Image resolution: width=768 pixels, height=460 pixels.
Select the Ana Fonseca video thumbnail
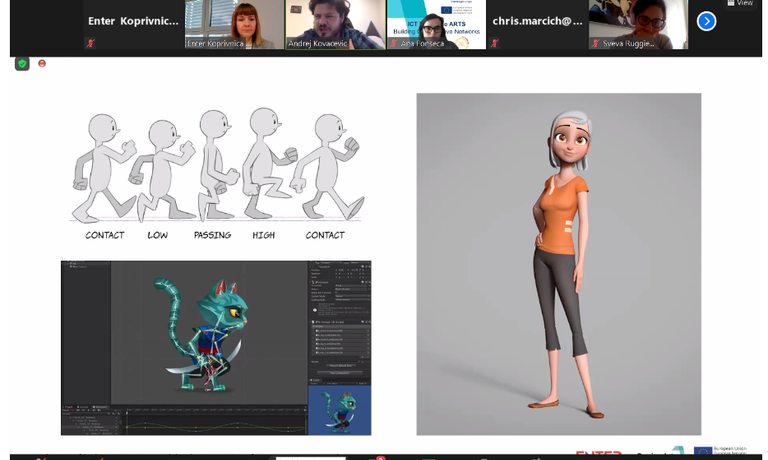pos(436,24)
